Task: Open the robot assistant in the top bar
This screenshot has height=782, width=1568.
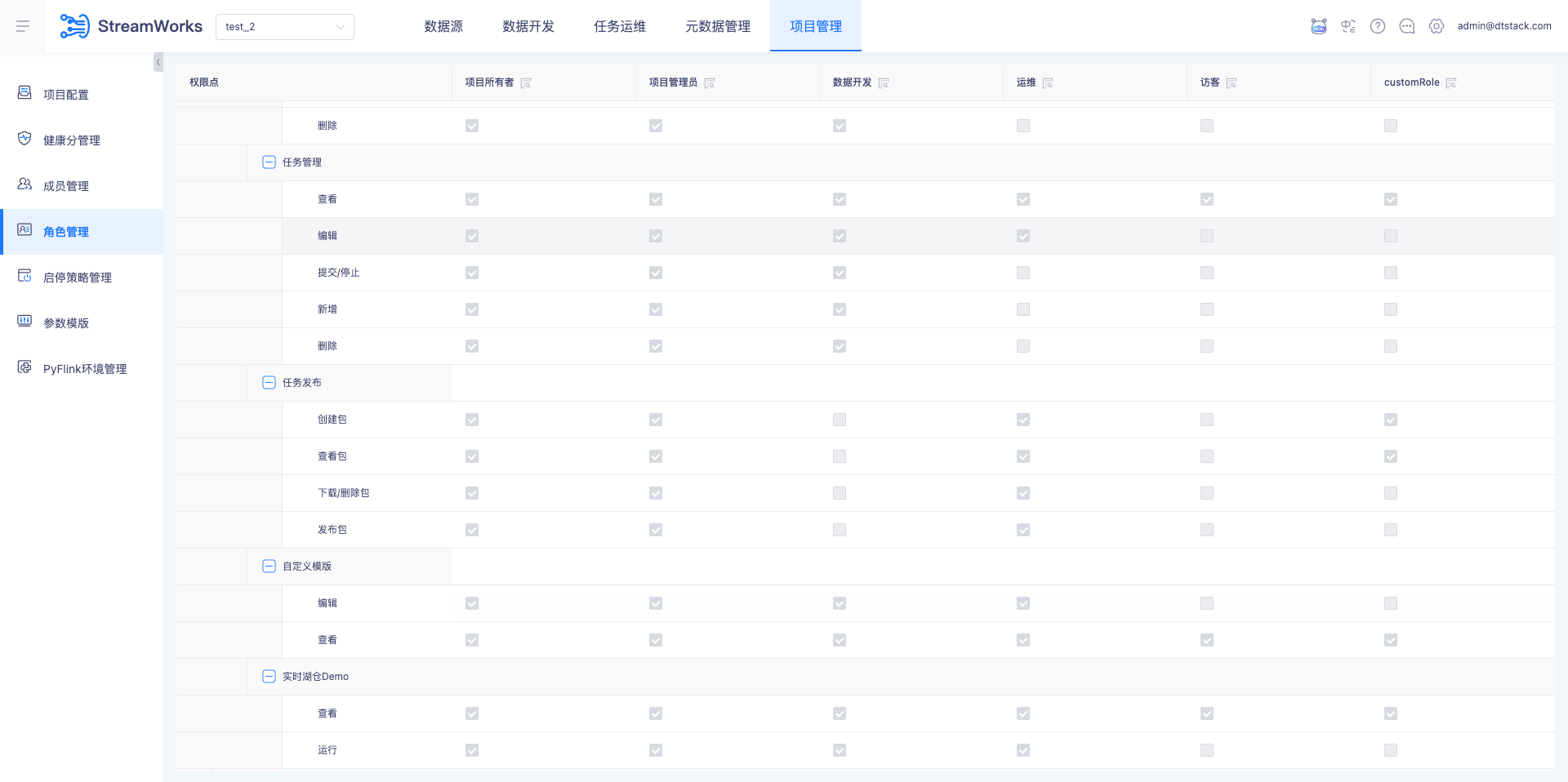Action: 1318,25
